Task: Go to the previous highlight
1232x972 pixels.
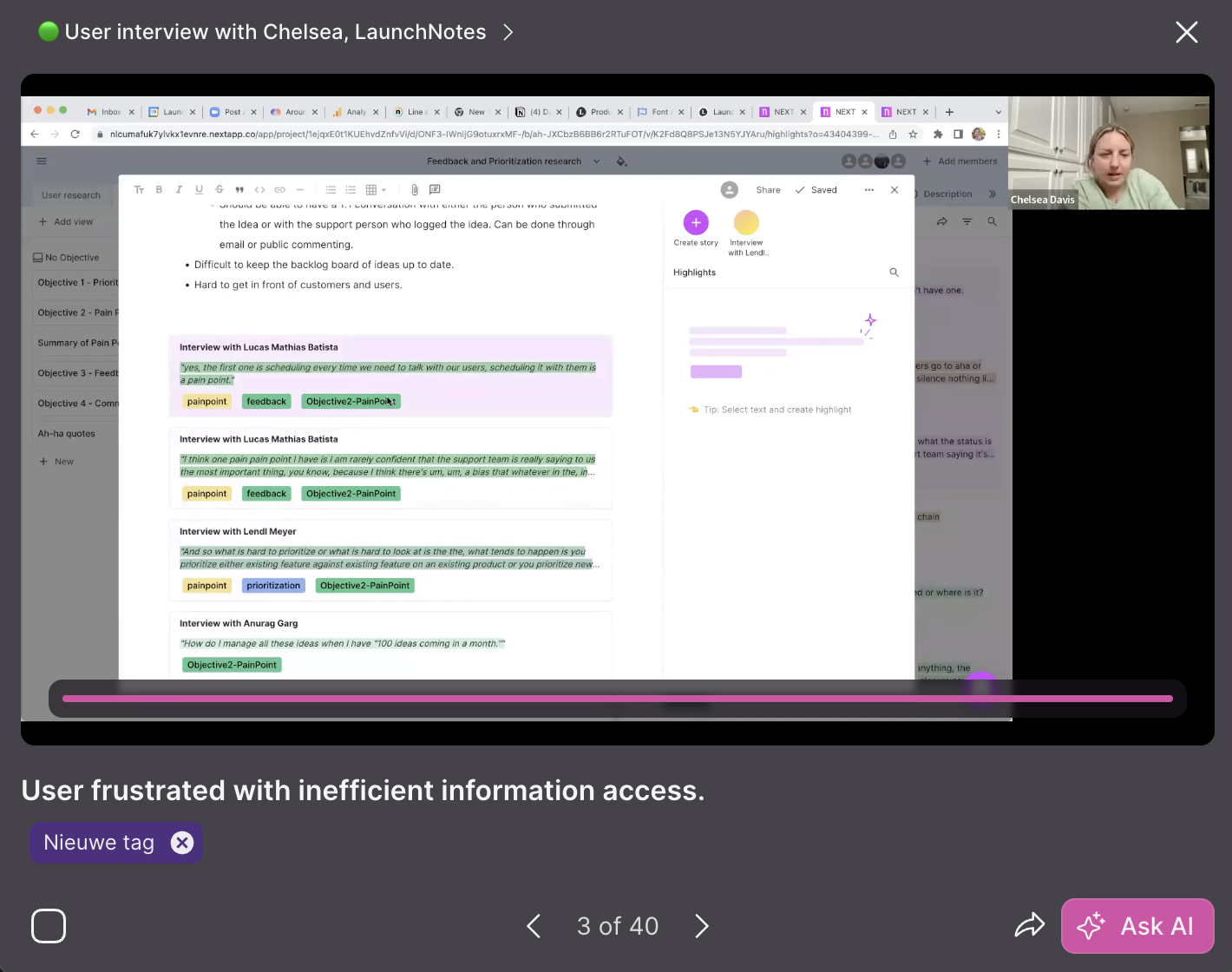Action: (x=534, y=926)
